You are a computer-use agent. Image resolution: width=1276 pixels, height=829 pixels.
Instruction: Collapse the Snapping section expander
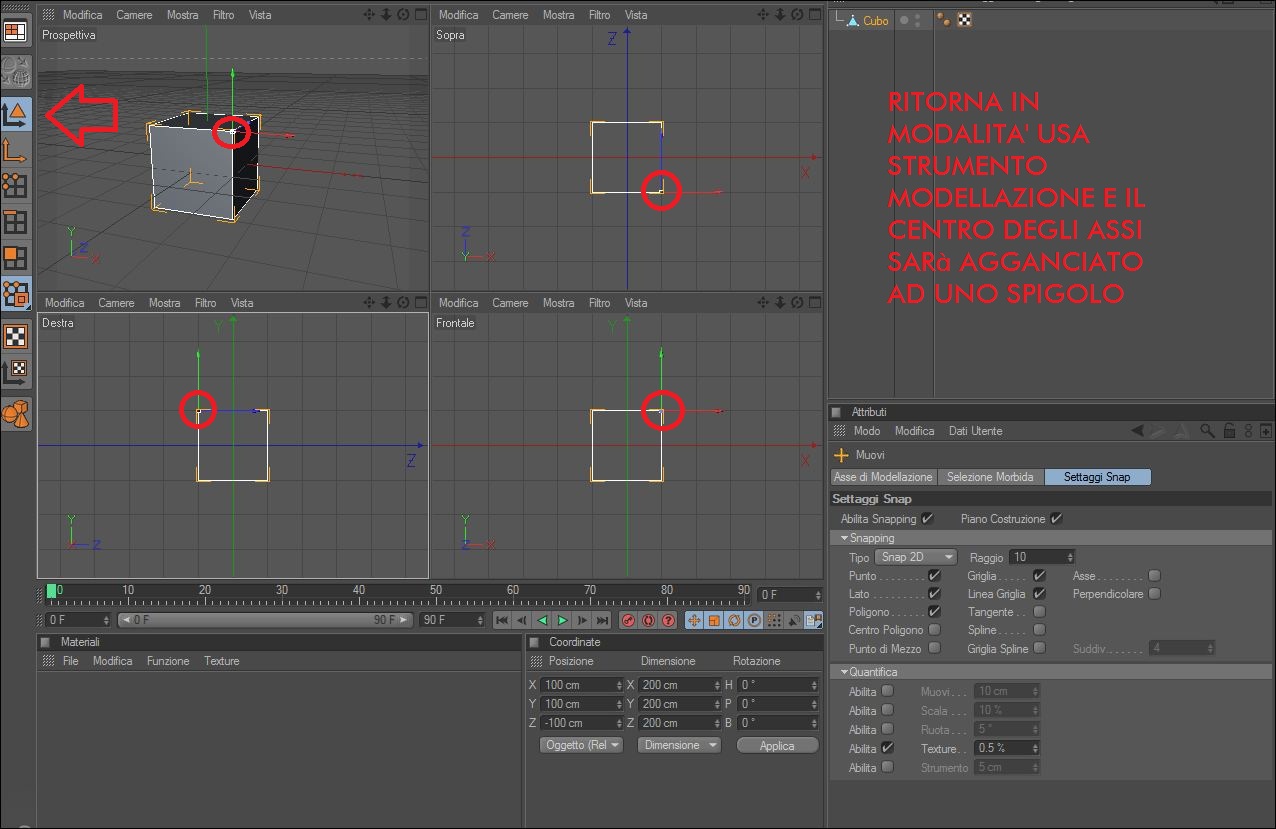(x=844, y=538)
